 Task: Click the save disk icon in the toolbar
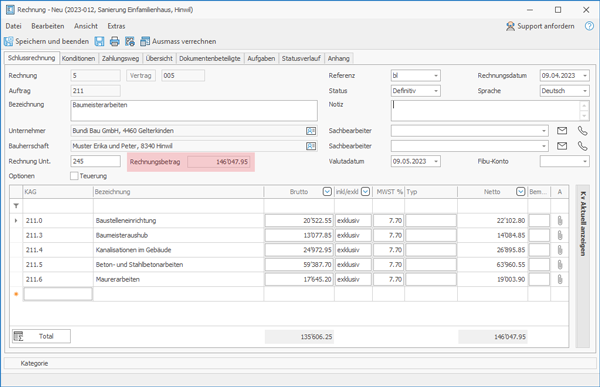click(99, 41)
